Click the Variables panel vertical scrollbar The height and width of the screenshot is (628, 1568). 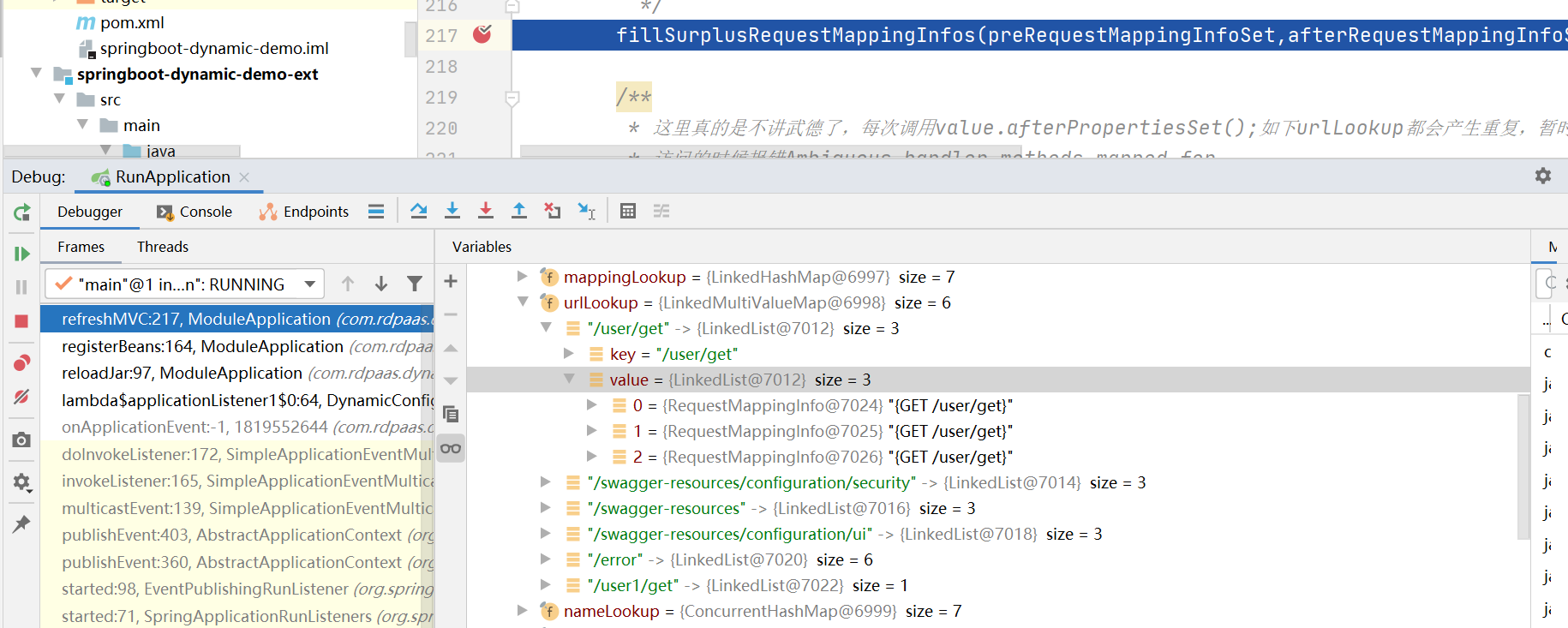[x=1523, y=466]
